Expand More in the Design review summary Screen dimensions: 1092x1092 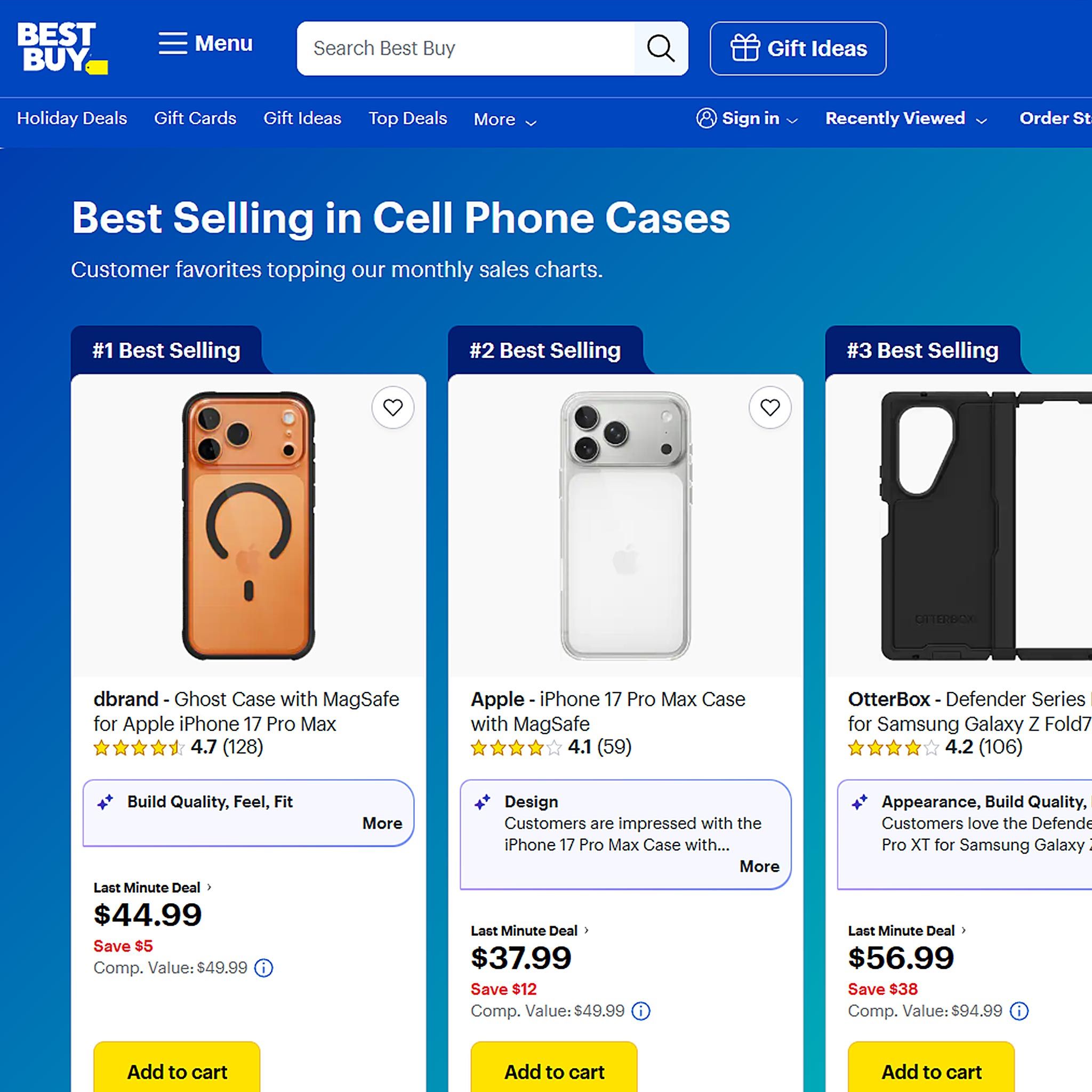coord(759,866)
